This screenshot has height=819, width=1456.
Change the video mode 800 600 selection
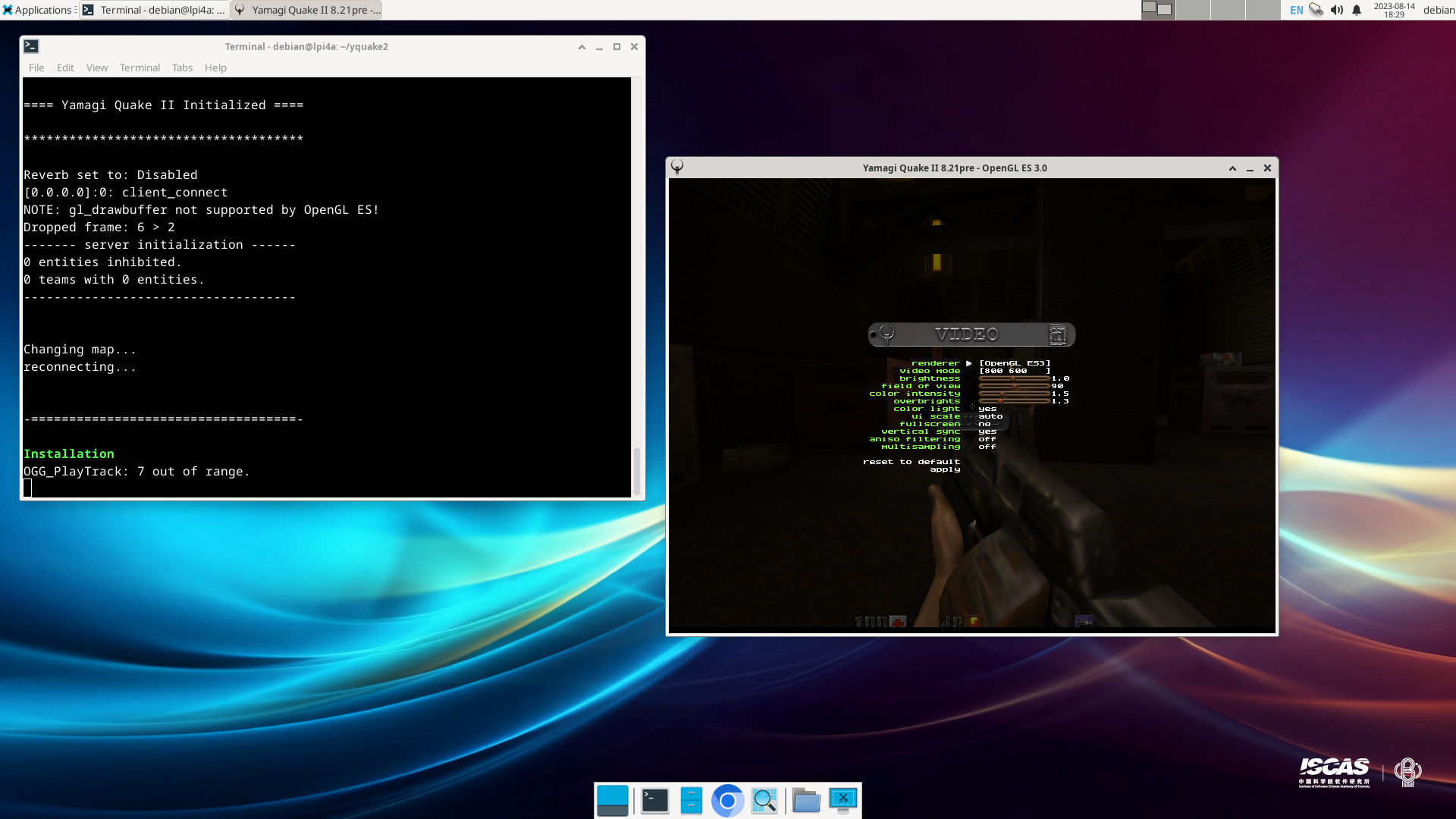click(1015, 371)
